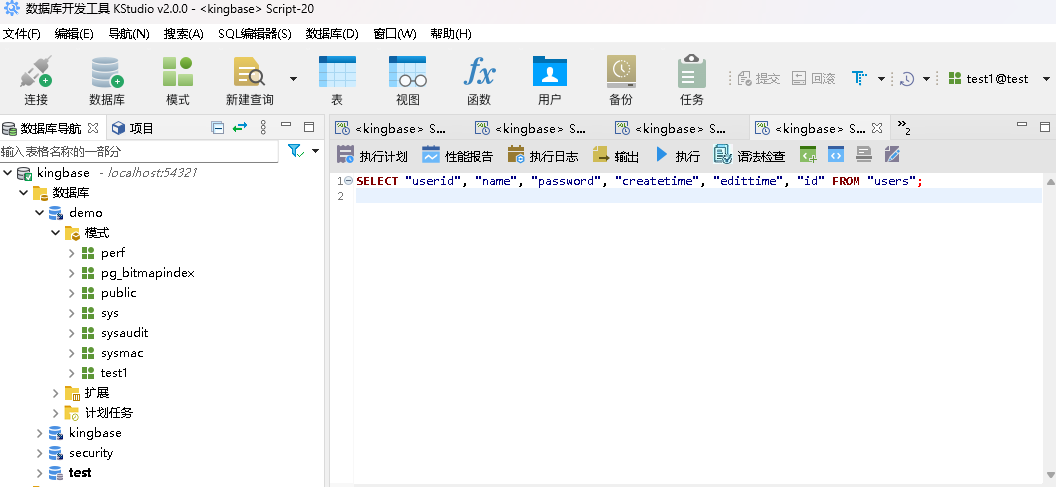Collapse all nodes in database navigator

pos(217,127)
